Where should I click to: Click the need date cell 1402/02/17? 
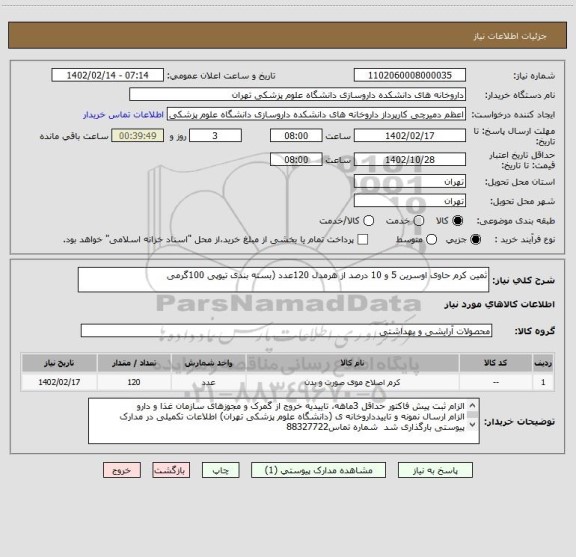(x=59, y=382)
